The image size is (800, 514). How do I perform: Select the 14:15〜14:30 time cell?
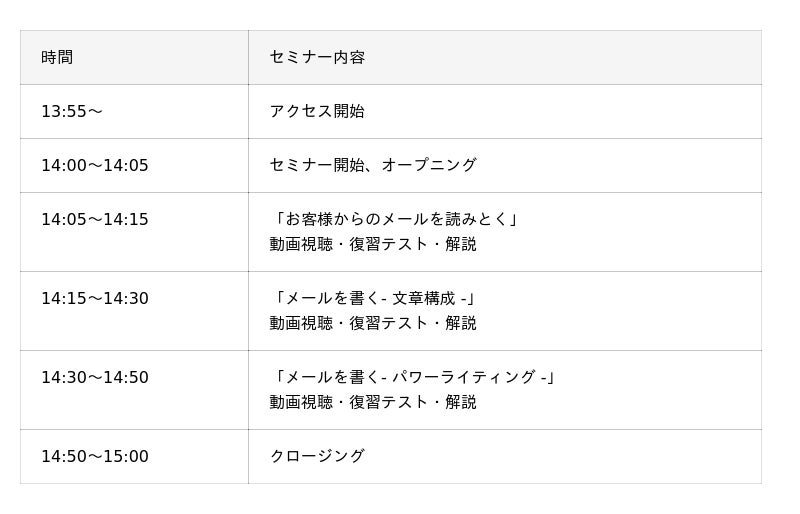[x=94, y=298]
